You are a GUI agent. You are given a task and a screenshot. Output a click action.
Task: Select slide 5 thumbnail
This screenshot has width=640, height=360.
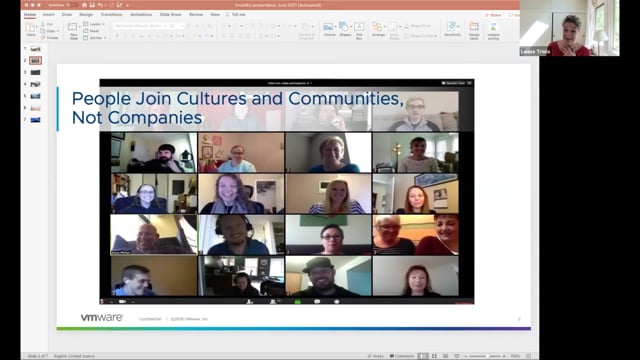click(36, 96)
